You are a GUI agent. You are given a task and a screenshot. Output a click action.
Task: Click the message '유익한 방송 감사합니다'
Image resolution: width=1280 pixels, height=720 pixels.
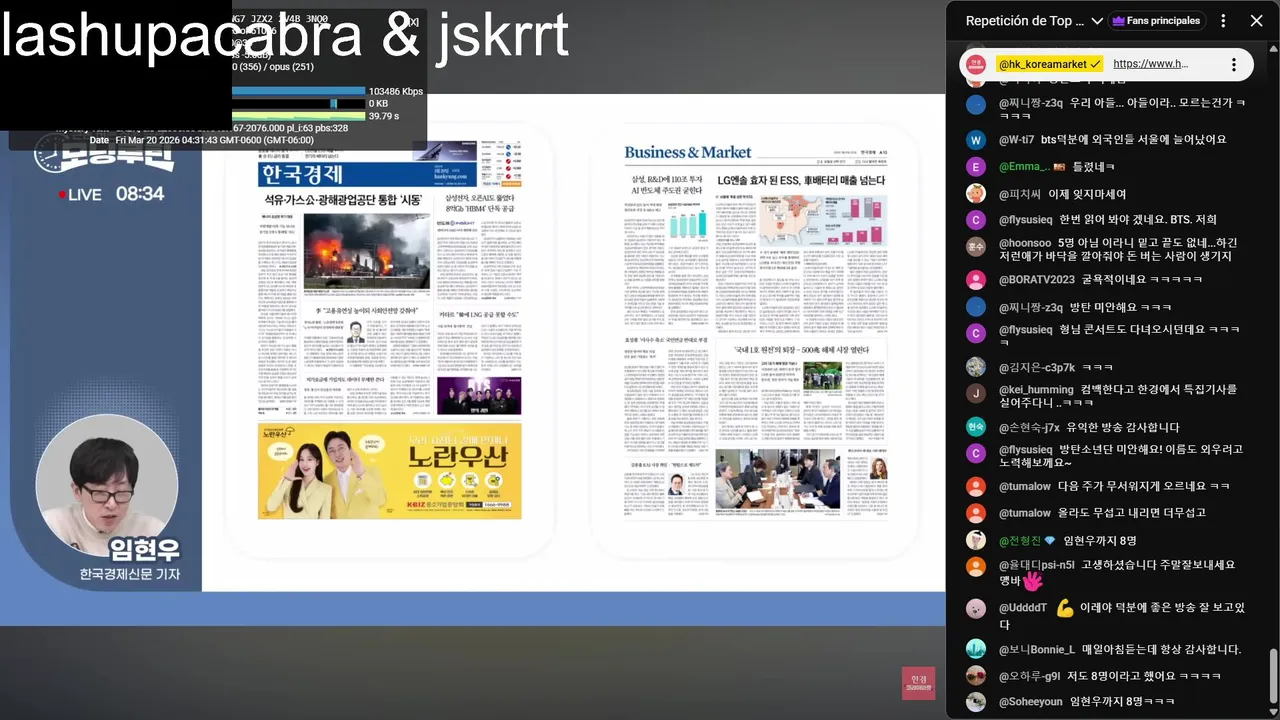click(x=1123, y=427)
